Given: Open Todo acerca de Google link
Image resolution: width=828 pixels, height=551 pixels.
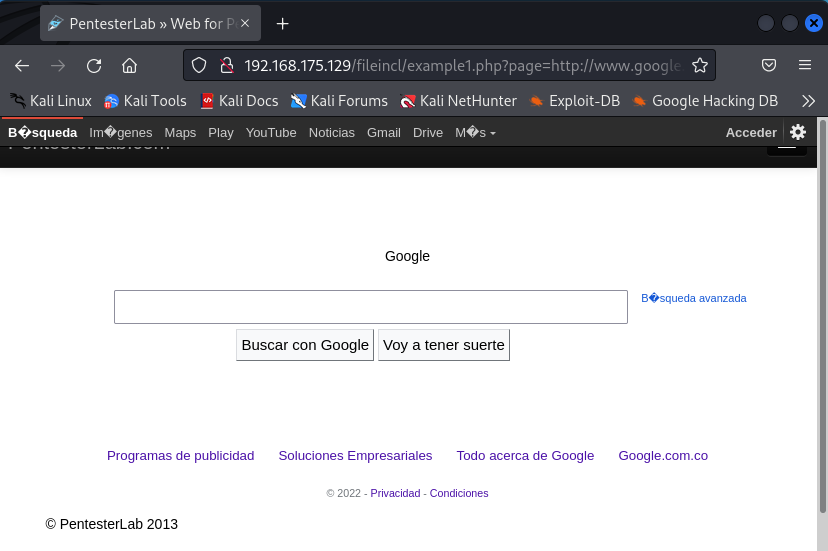Looking at the screenshot, I should (525, 455).
